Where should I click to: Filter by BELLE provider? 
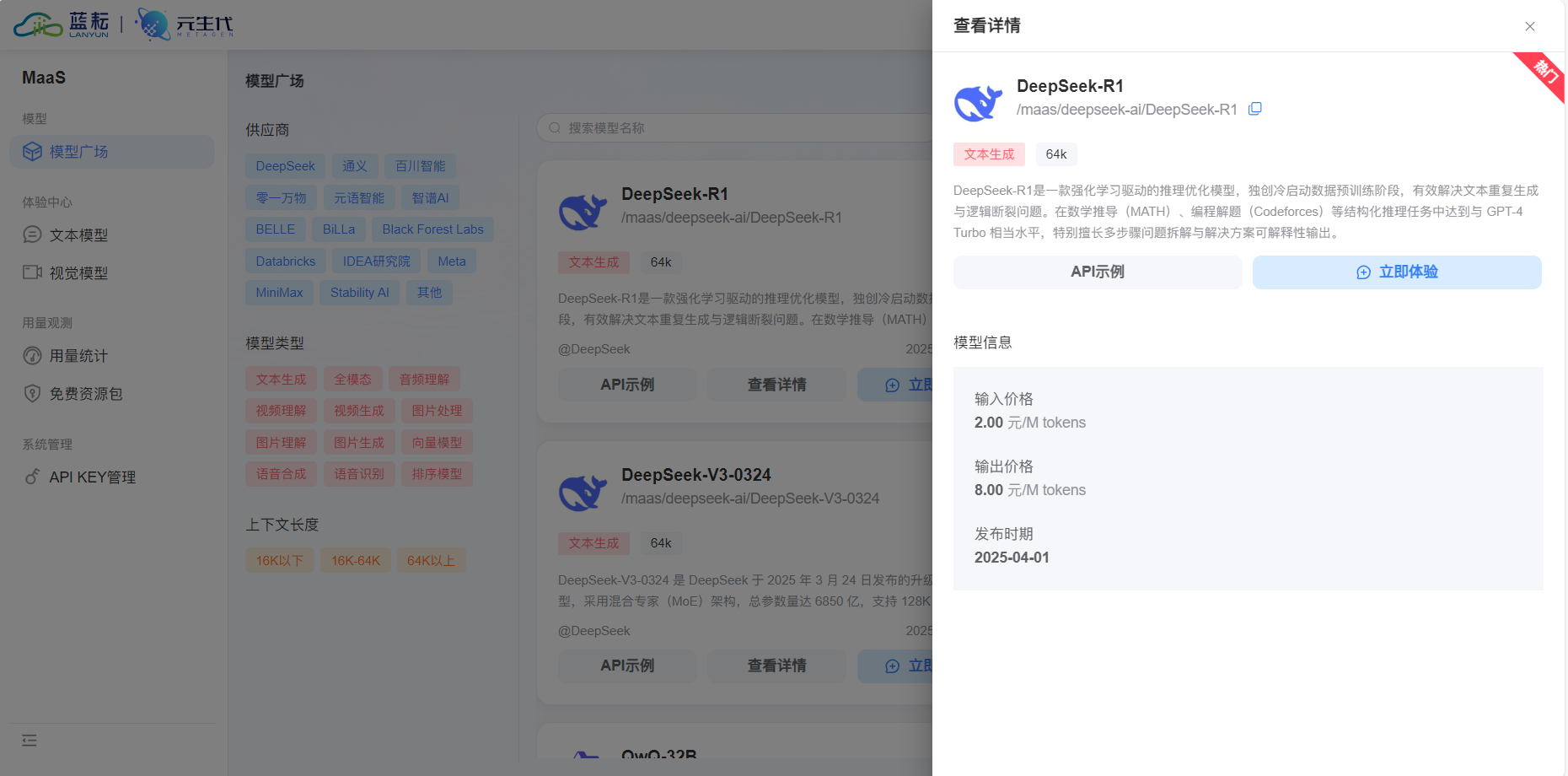pyautogui.click(x=276, y=229)
